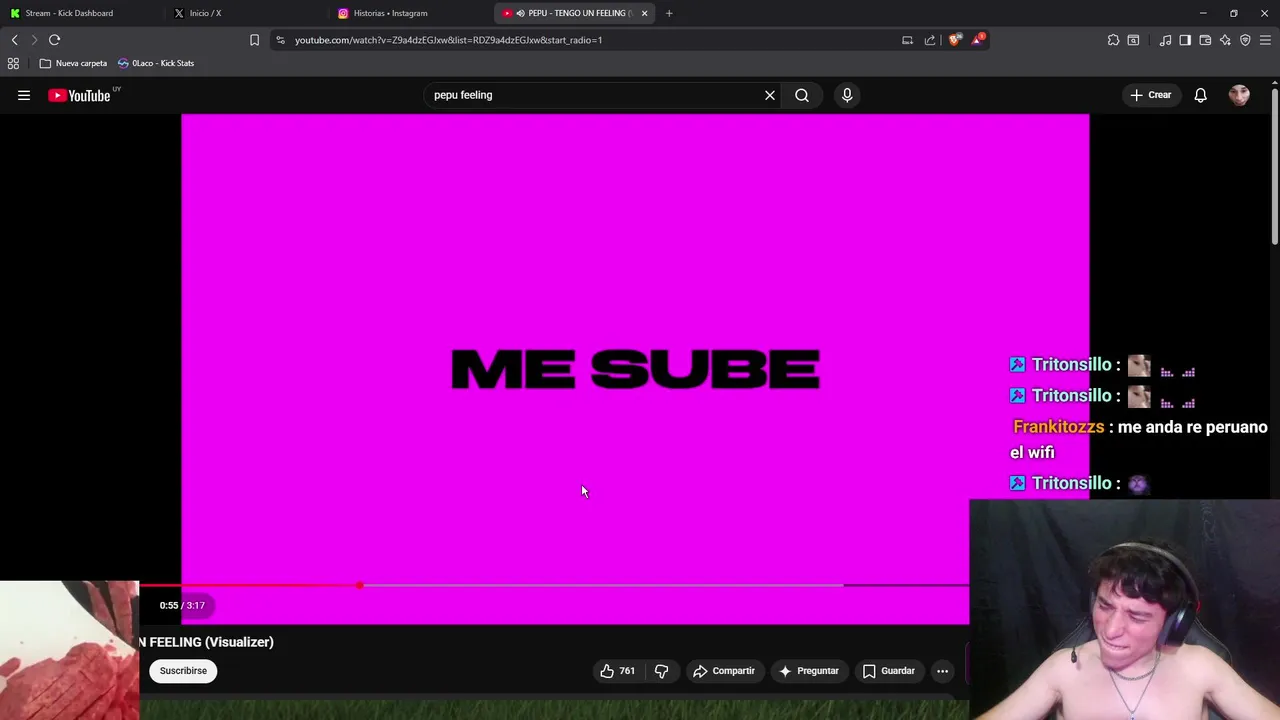Save video with Guardar button

coord(889,671)
